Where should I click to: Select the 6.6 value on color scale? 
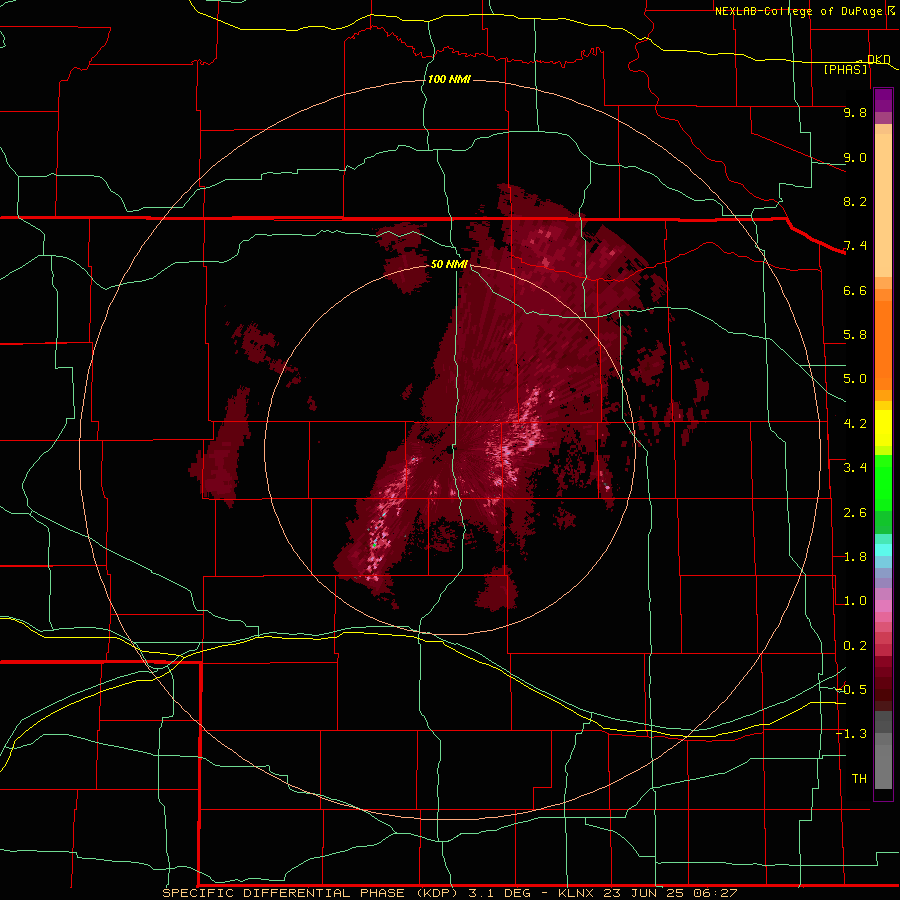point(855,290)
